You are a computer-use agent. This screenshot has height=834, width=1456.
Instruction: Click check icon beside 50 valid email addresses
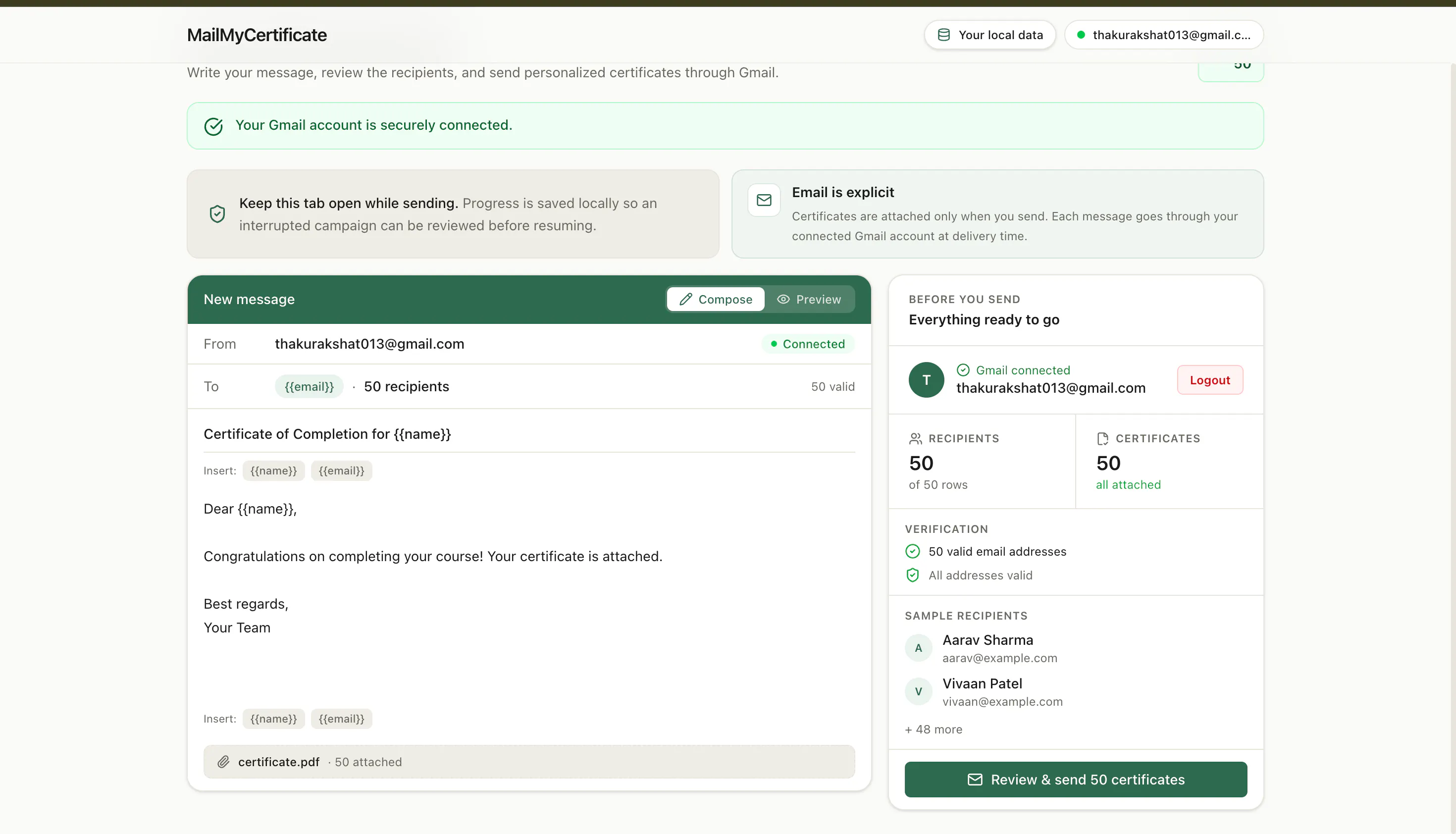pos(912,552)
